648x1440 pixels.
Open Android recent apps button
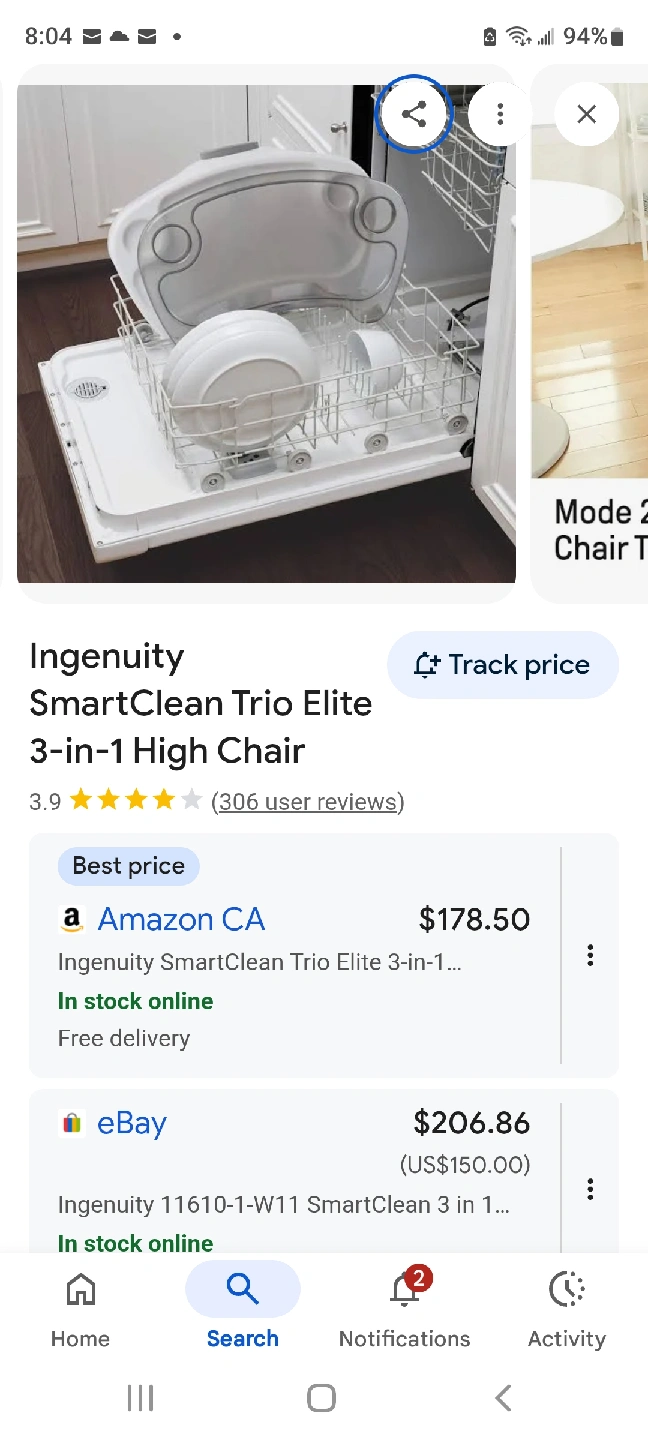coord(140,1398)
